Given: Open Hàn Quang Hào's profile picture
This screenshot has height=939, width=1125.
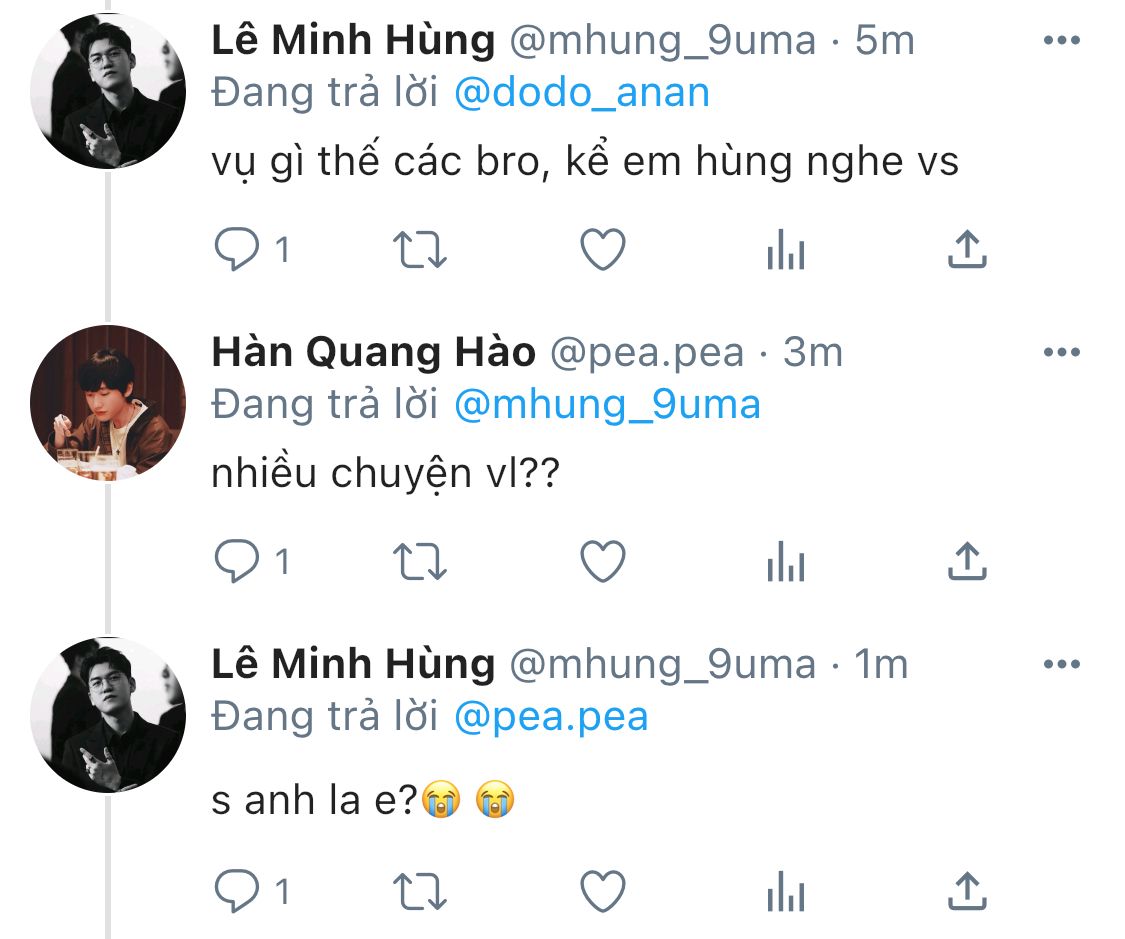Looking at the screenshot, I should pyautogui.click(x=108, y=403).
